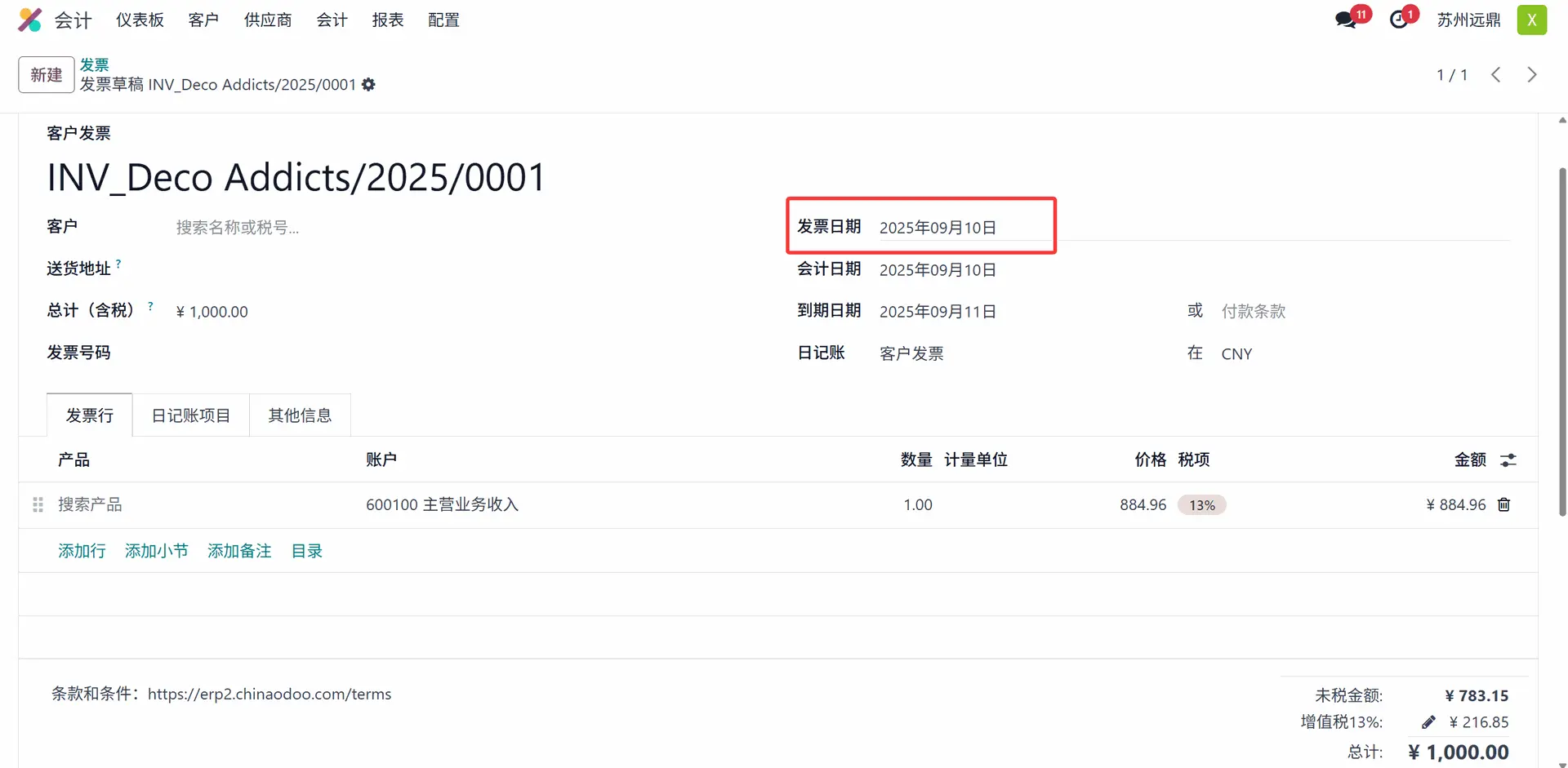Click the Odoo accounting app logo
Viewport: 1568px width, 768px height.
[30, 20]
